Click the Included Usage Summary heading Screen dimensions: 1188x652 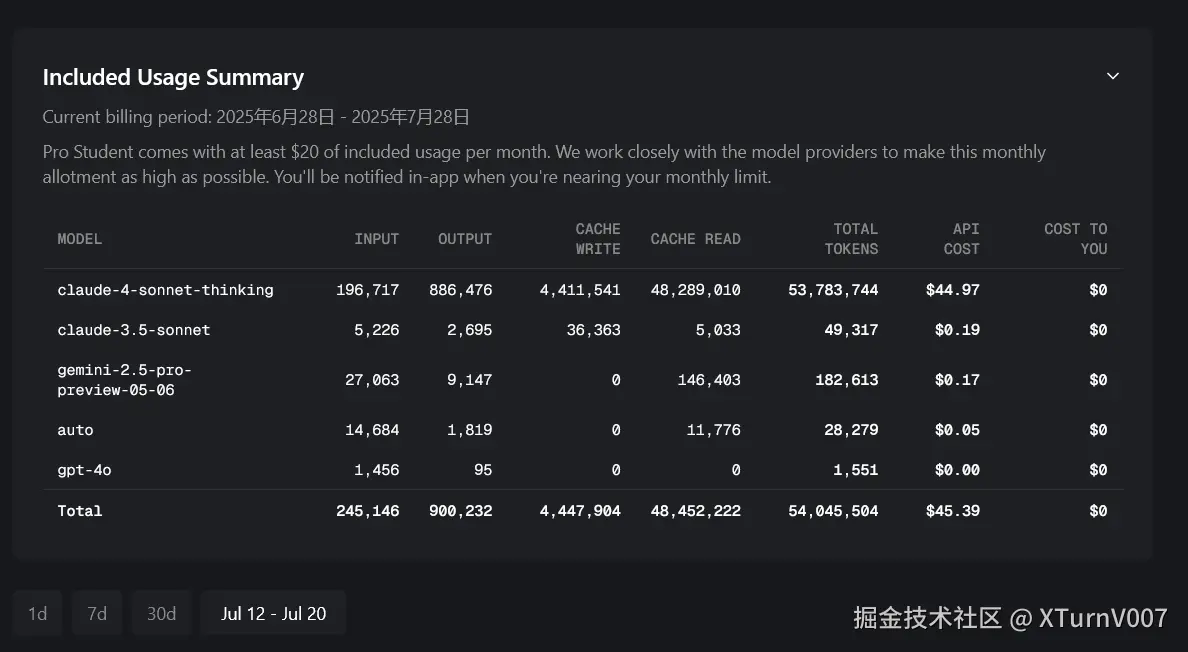173,77
